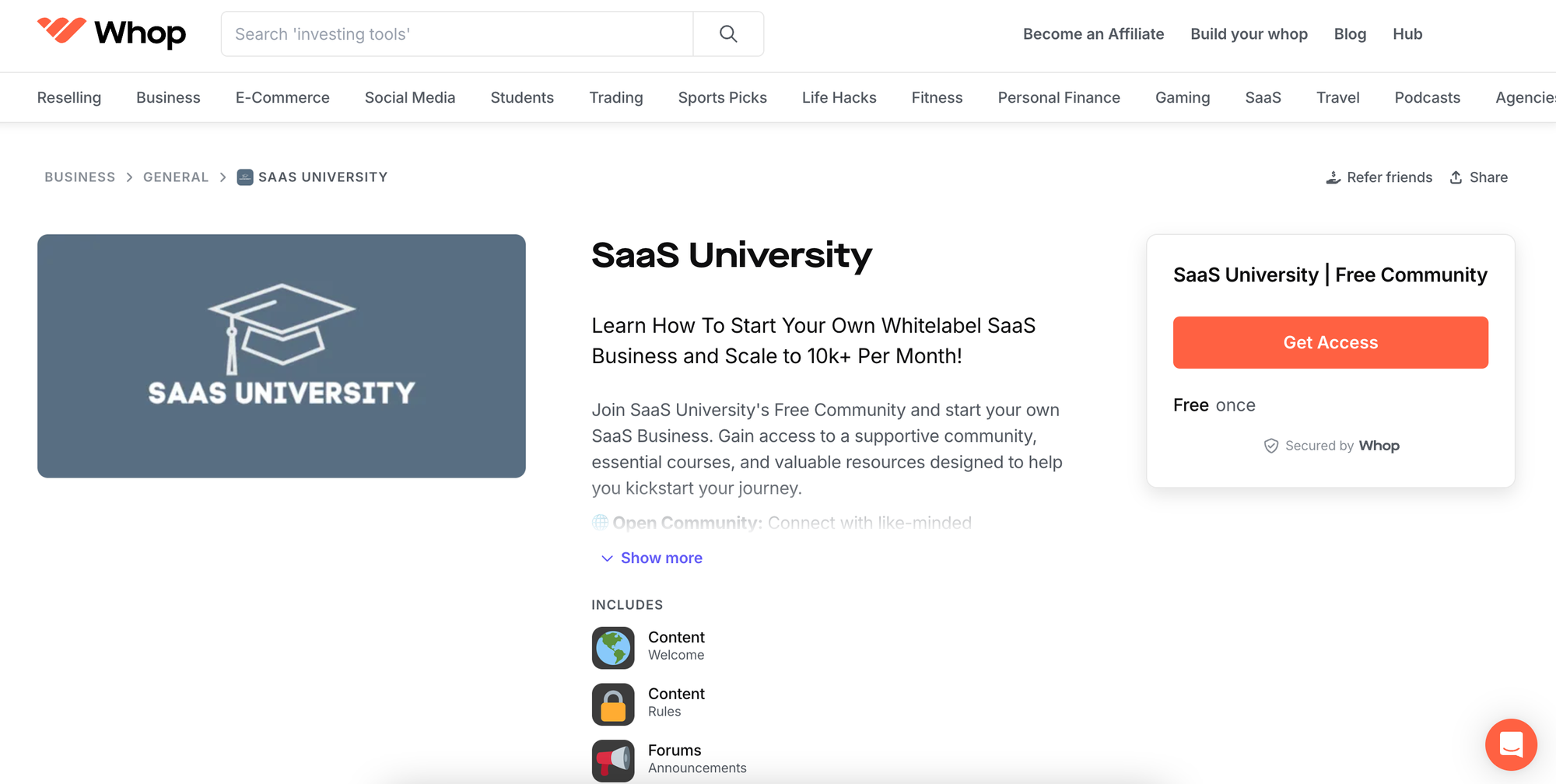Click the Refer friends icon
Viewport: 1556px width, 784px height.
1333,177
